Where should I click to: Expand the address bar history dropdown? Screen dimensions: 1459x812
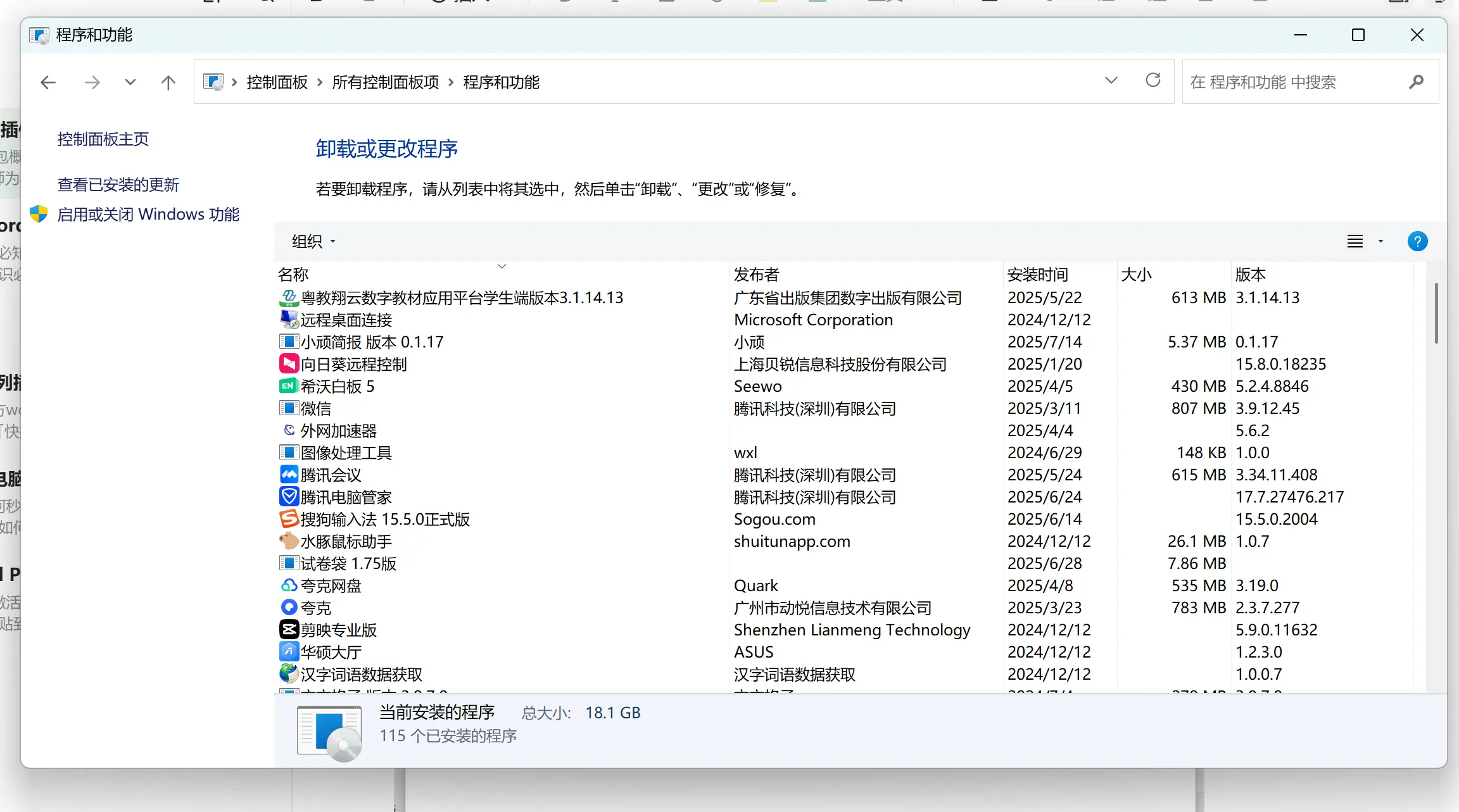(x=1111, y=80)
